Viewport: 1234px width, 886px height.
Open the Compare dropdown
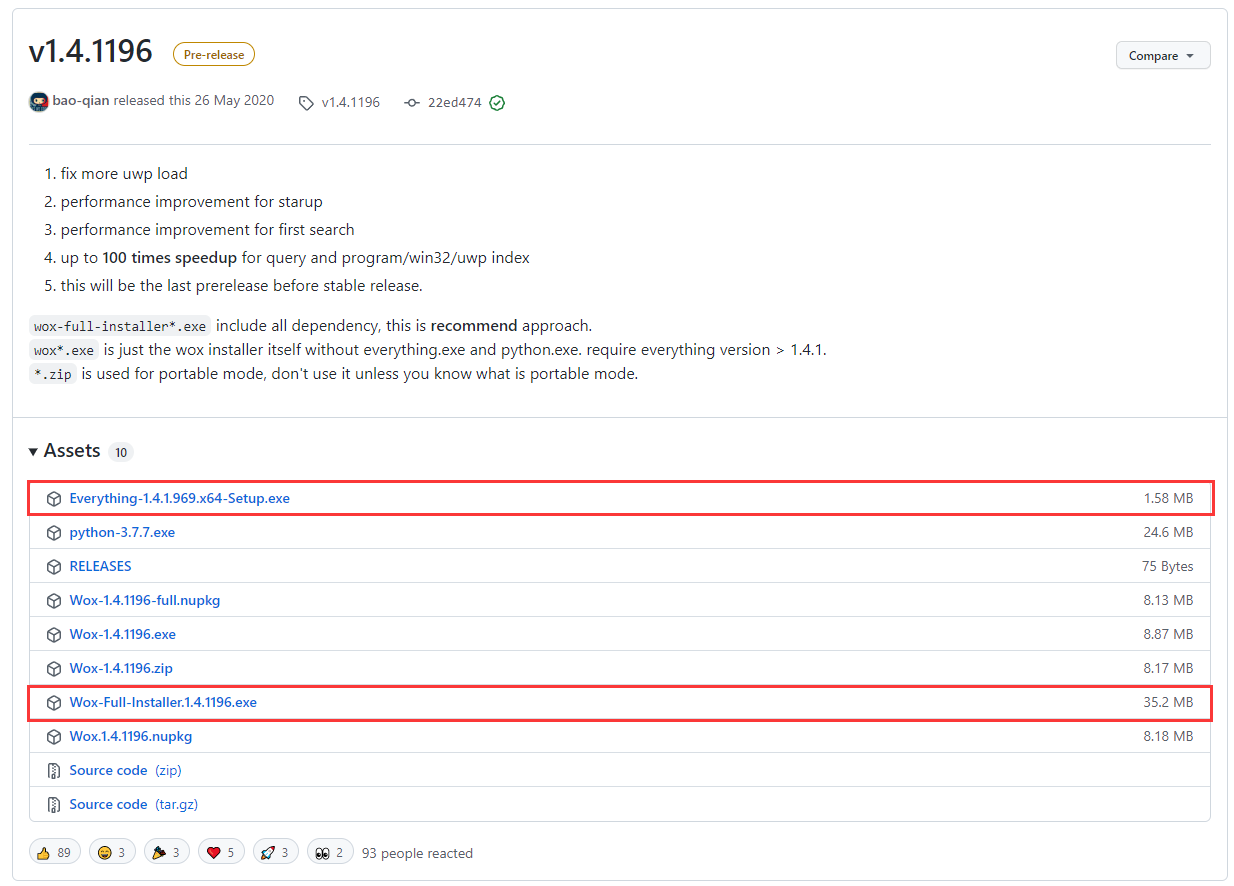pos(1162,56)
